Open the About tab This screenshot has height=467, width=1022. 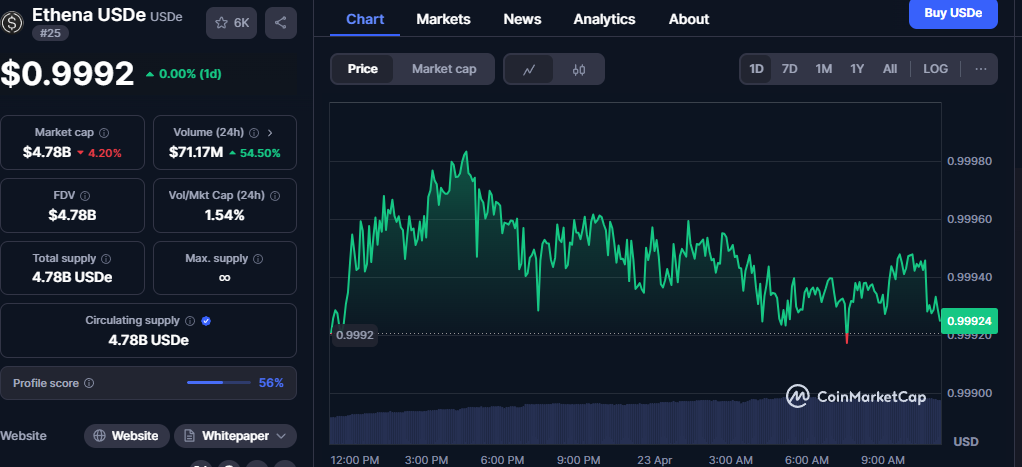tap(689, 20)
